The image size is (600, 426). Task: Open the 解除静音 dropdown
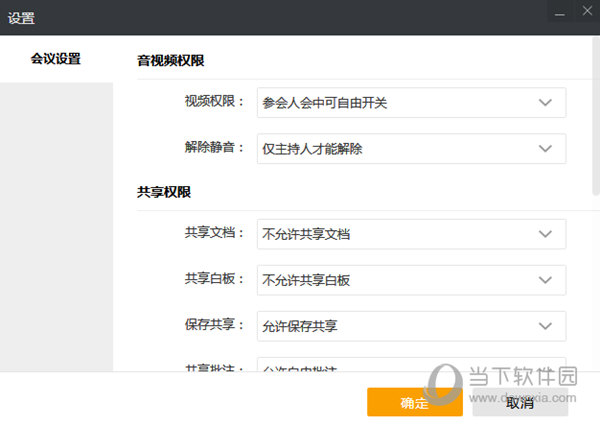(x=411, y=149)
